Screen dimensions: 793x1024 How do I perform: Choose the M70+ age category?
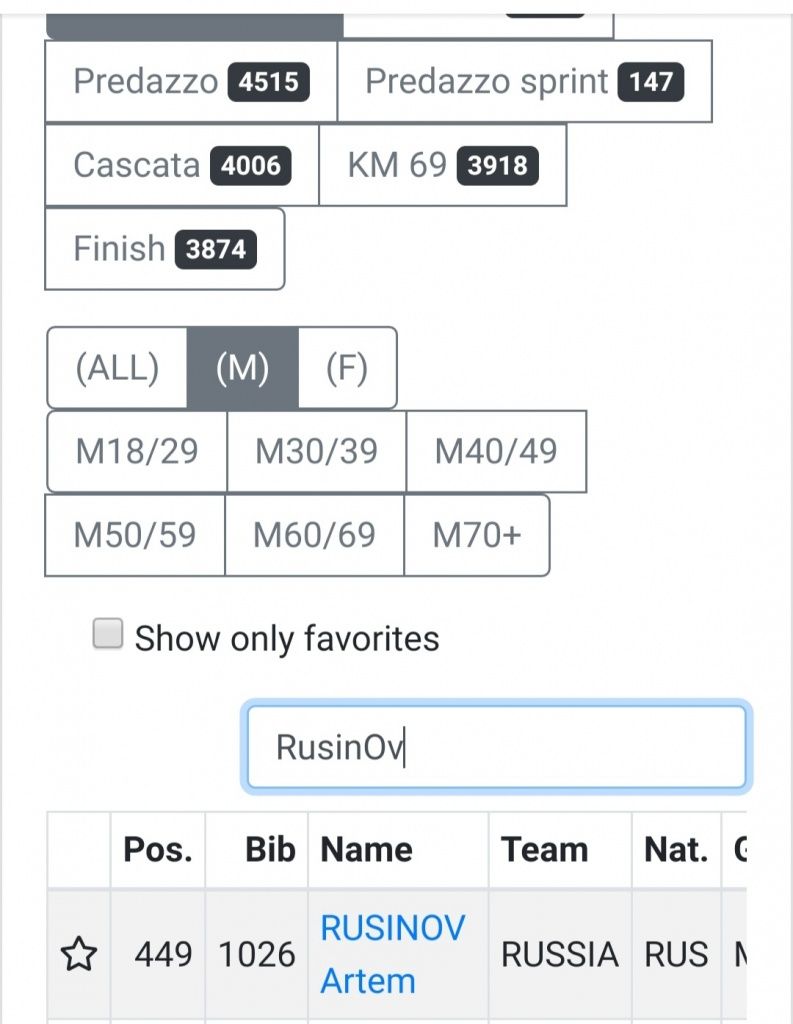click(476, 535)
